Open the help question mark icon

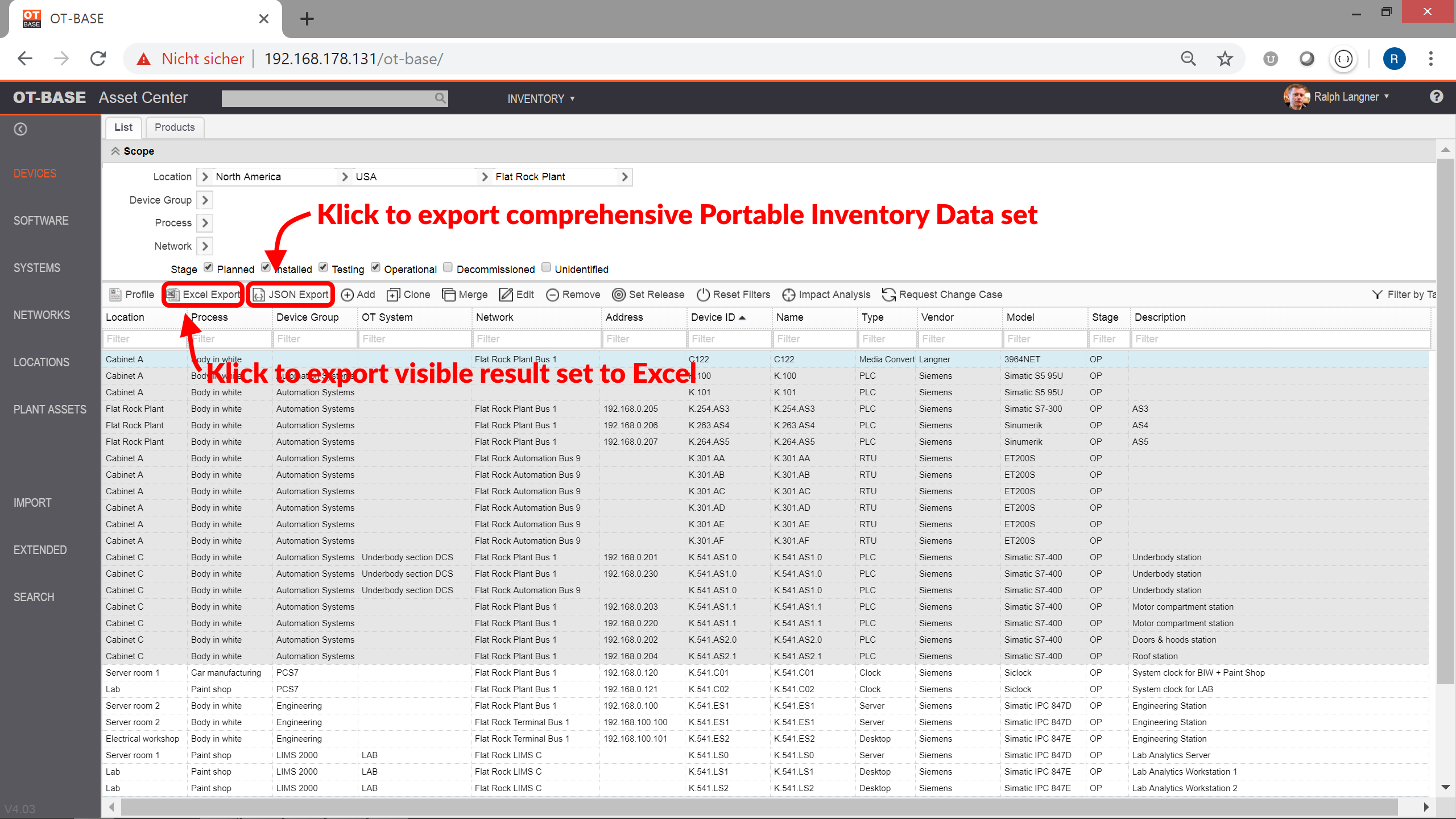pos(1437,97)
